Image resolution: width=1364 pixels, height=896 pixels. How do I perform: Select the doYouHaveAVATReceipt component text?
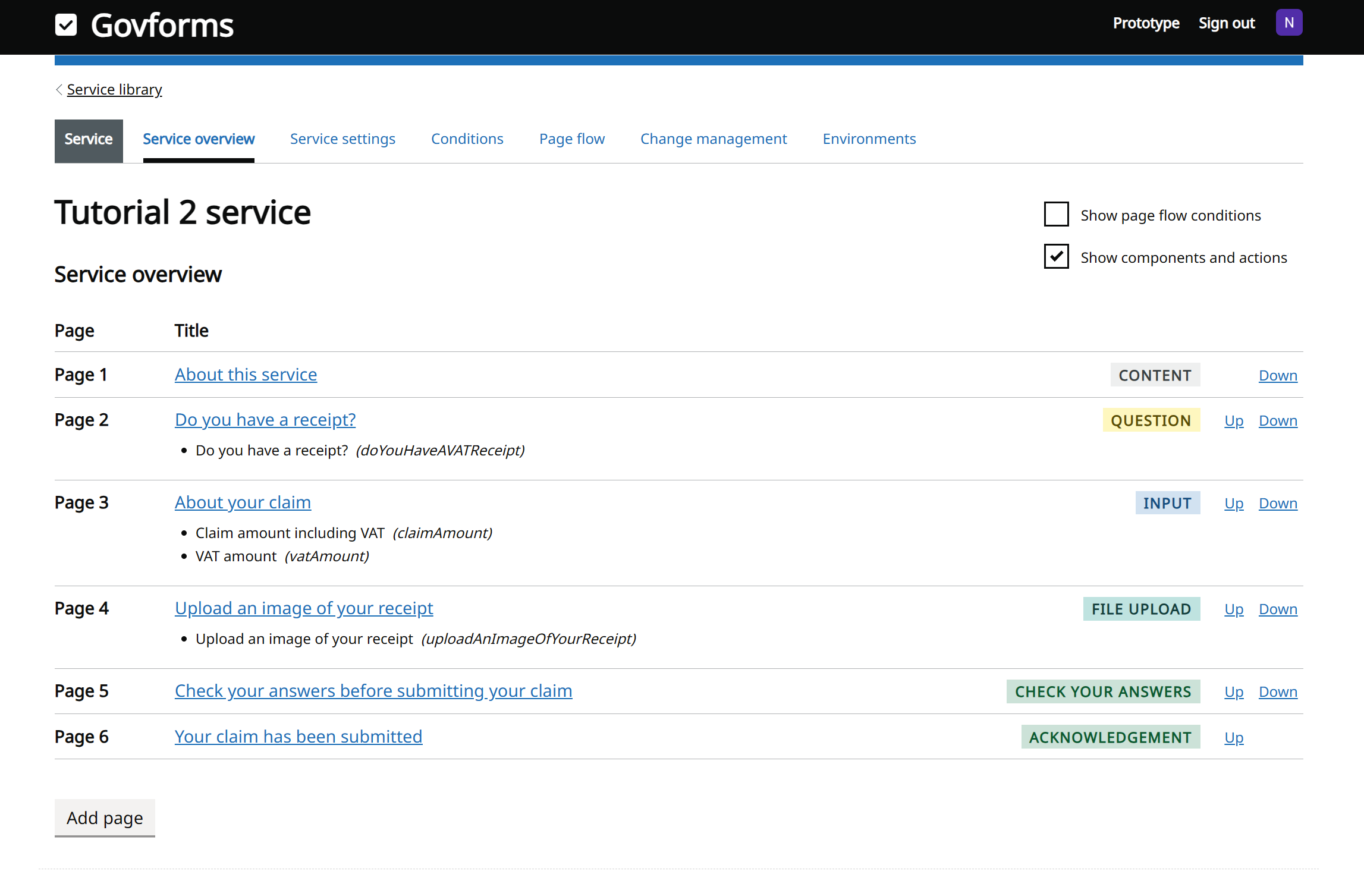(x=440, y=451)
